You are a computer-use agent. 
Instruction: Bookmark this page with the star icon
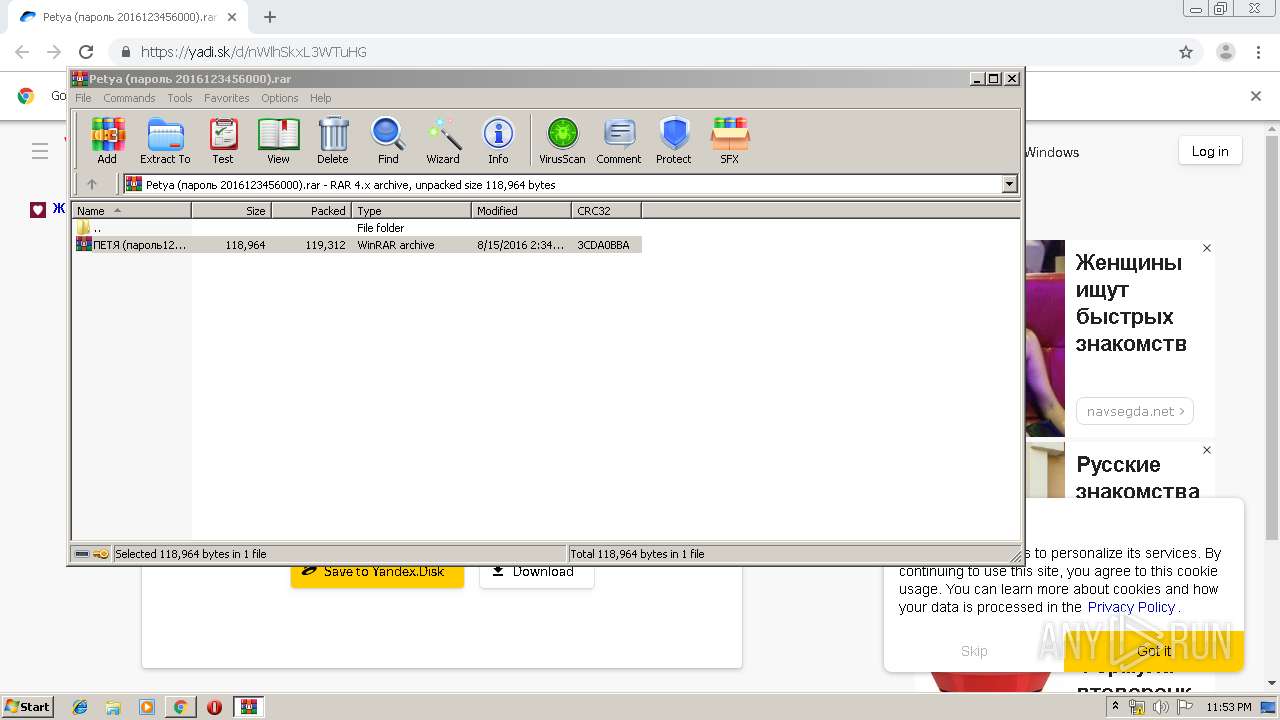pos(1186,52)
